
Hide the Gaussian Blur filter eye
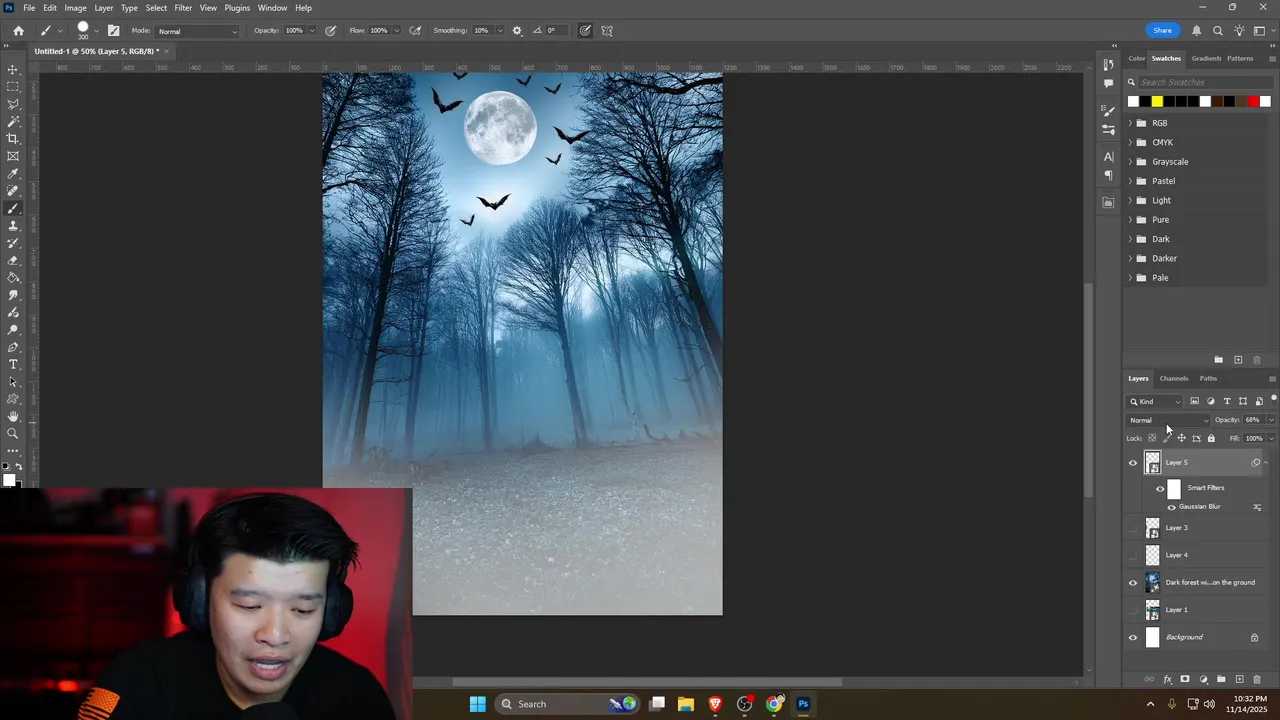click(1171, 507)
